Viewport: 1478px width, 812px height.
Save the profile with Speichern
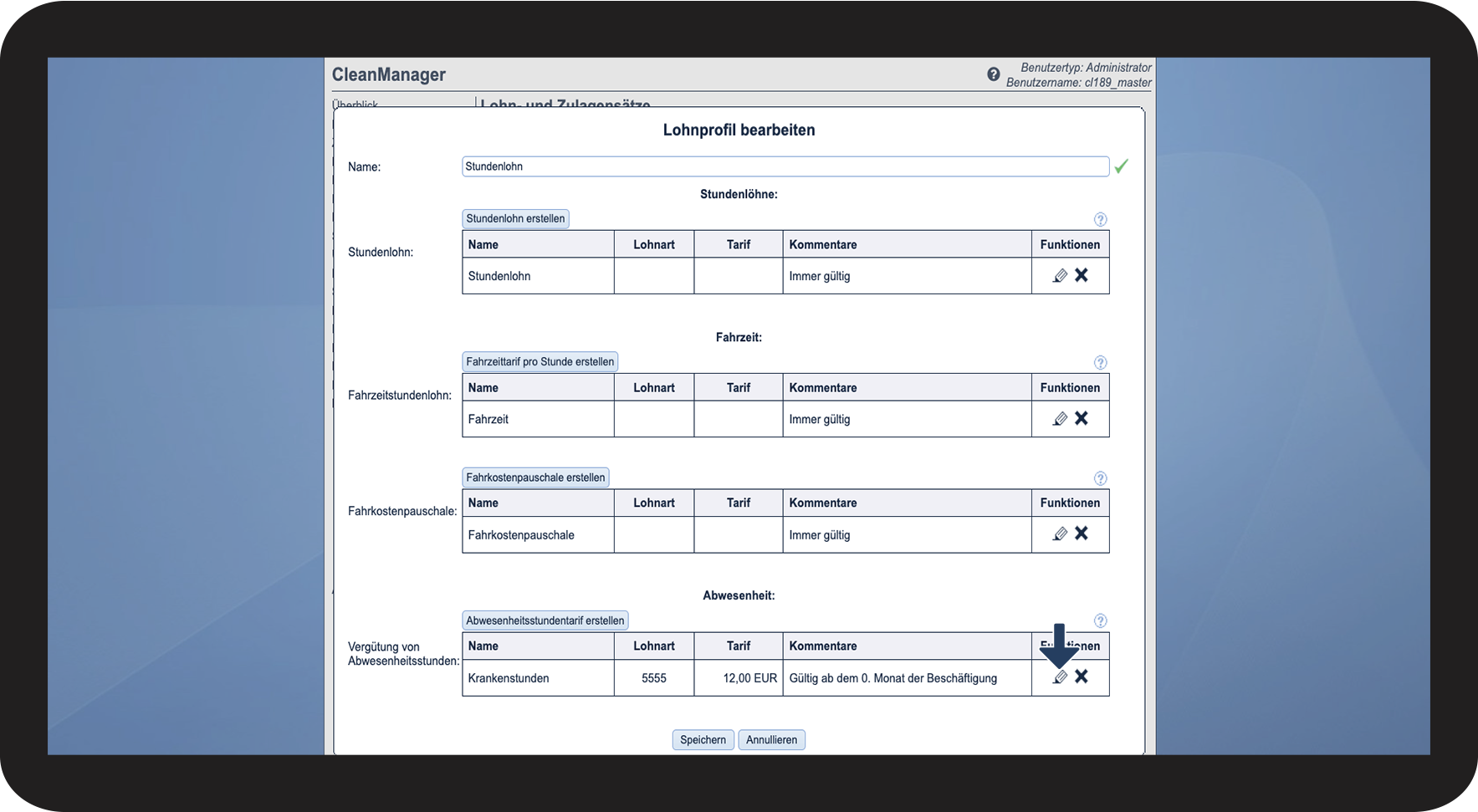pos(703,740)
